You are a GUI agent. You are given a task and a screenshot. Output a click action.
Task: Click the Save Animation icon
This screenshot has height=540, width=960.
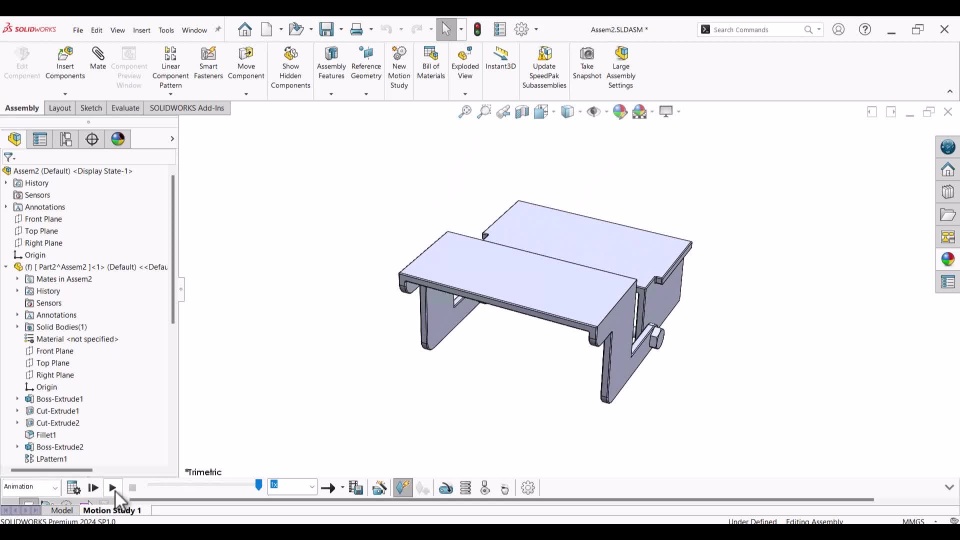coord(356,488)
